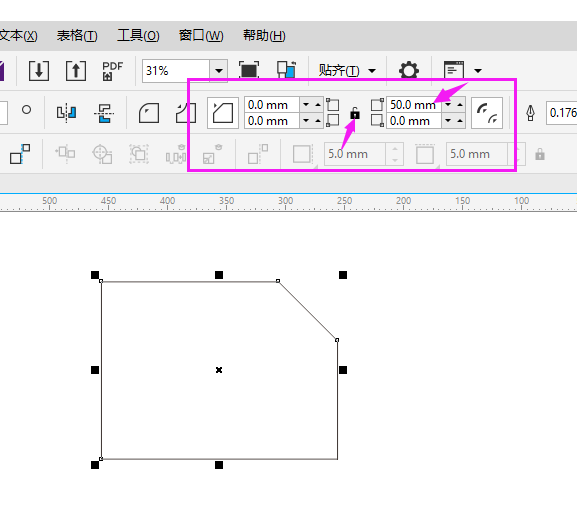Click the relative corner scaling icon
Image resolution: width=577 pixels, height=515 pixels.
coord(486,113)
